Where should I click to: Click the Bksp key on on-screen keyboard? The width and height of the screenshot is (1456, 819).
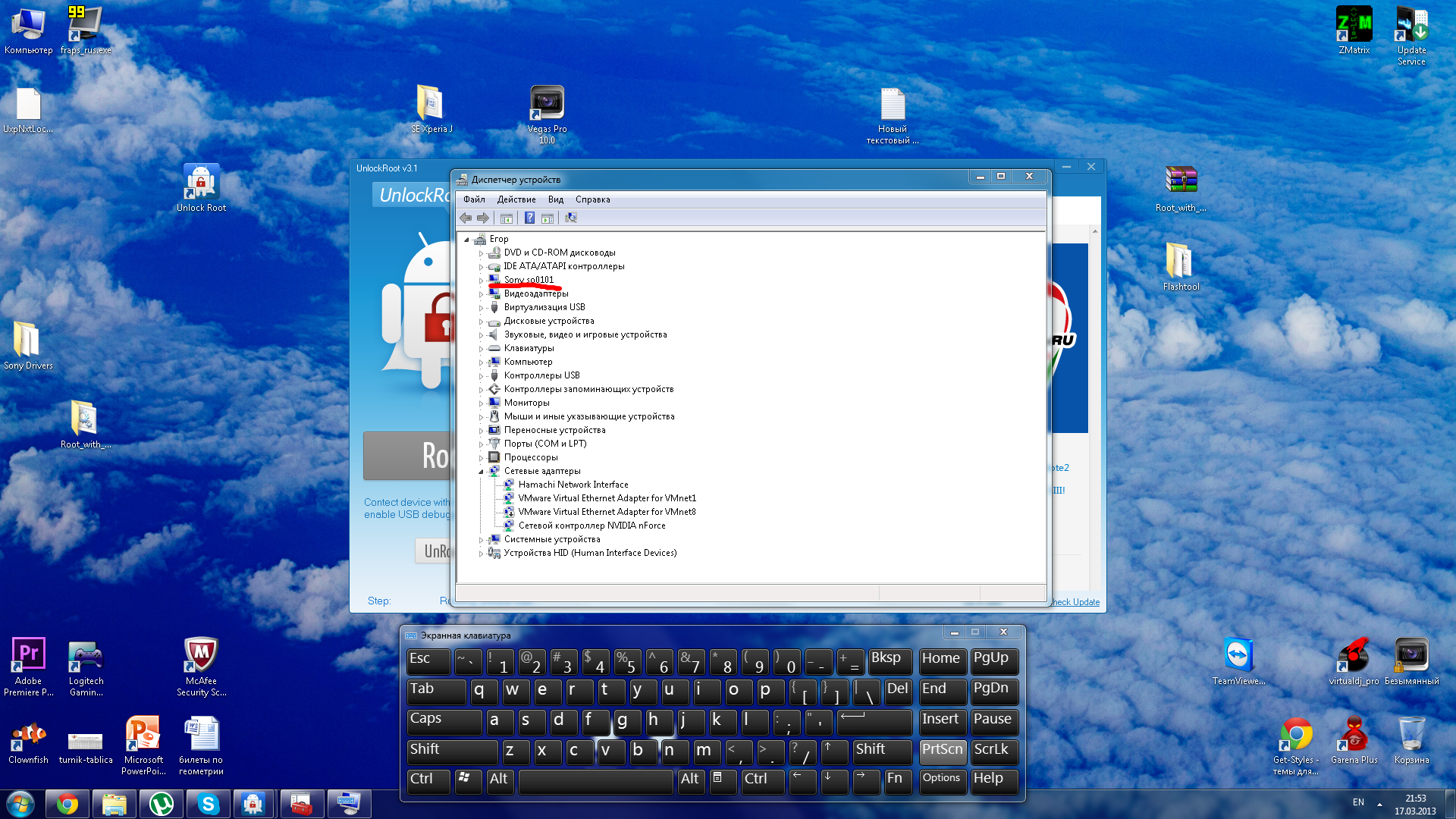pos(890,661)
